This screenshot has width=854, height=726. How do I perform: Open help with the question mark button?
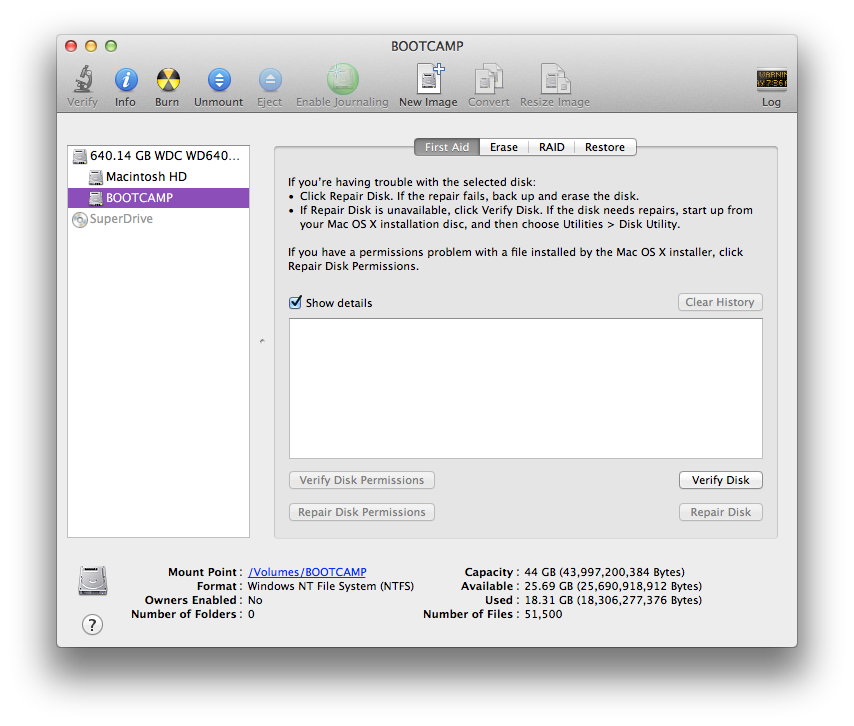pos(93,625)
